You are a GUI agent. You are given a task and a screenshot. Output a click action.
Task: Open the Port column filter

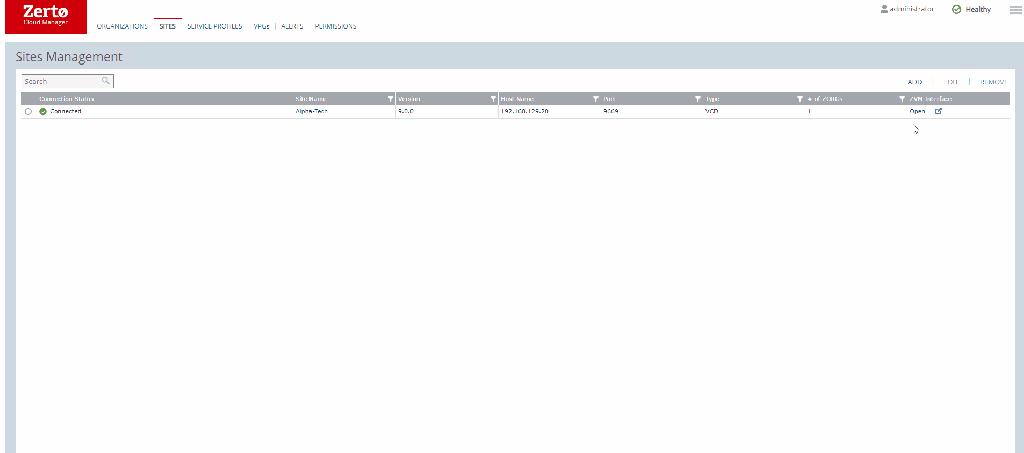pos(698,99)
